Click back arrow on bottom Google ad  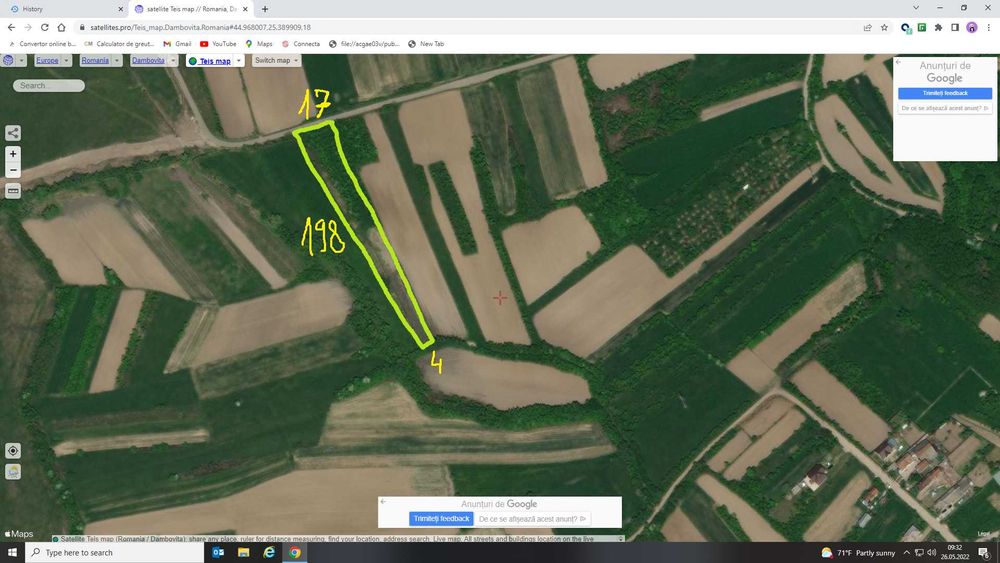point(383,502)
